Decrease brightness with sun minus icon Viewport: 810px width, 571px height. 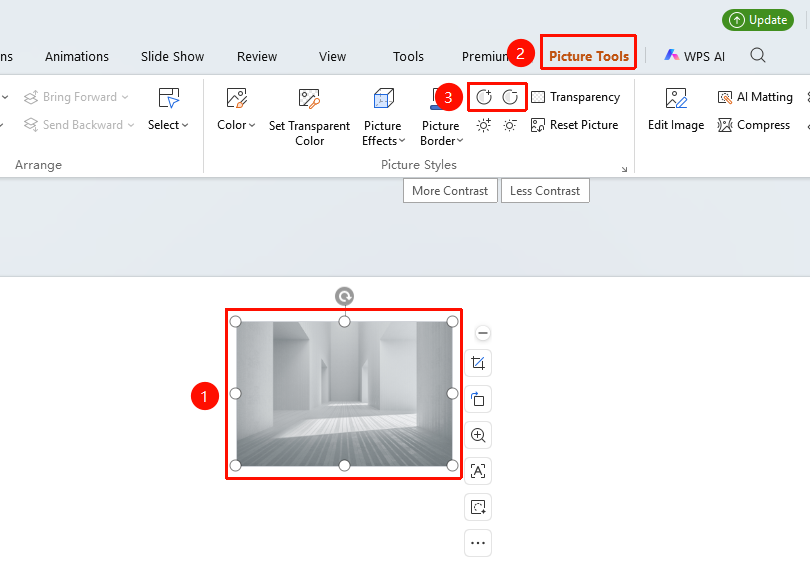[510, 125]
